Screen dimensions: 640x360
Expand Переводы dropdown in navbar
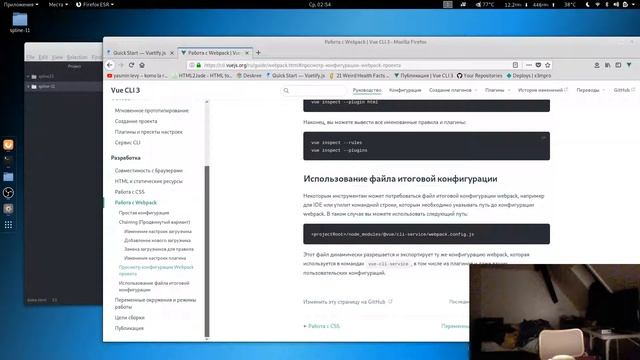[x=590, y=90]
